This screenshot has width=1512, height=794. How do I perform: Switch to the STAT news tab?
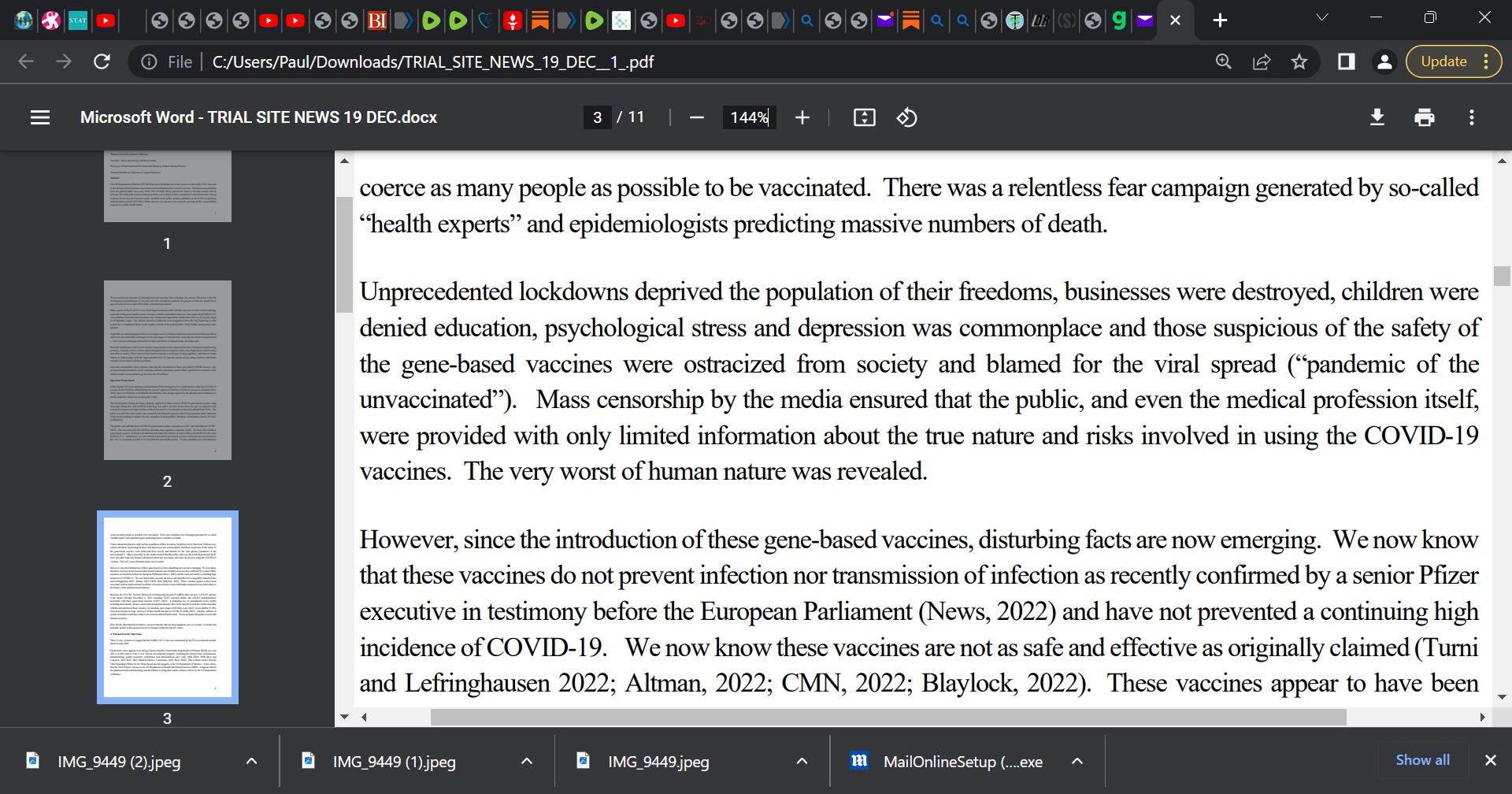pos(78,20)
